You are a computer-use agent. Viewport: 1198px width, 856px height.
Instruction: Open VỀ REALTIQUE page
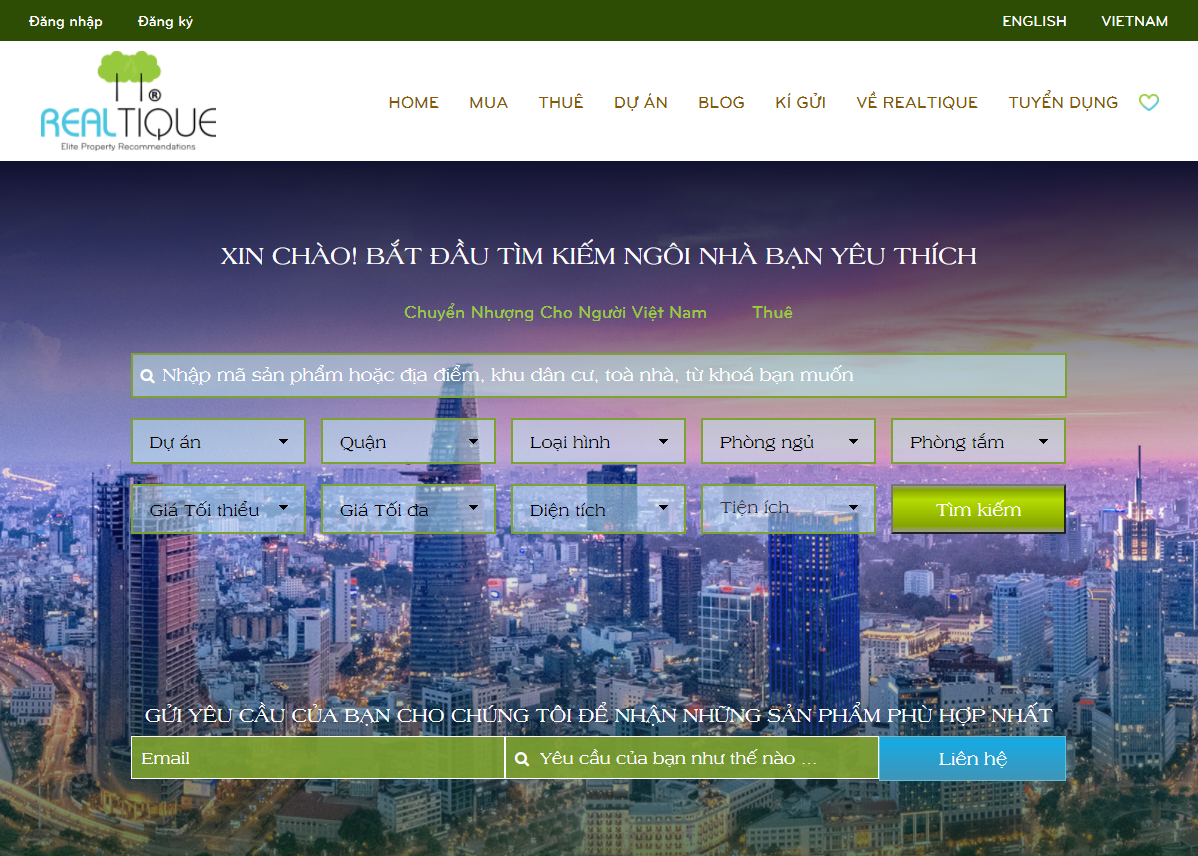[917, 102]
